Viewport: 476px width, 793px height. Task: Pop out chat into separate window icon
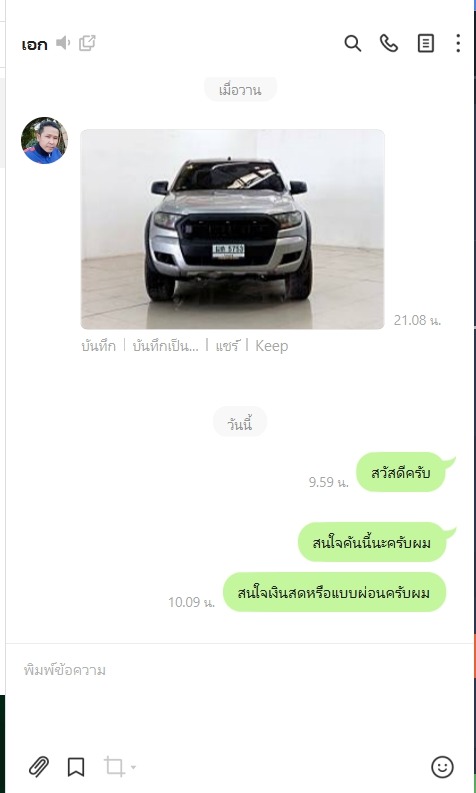87,43
